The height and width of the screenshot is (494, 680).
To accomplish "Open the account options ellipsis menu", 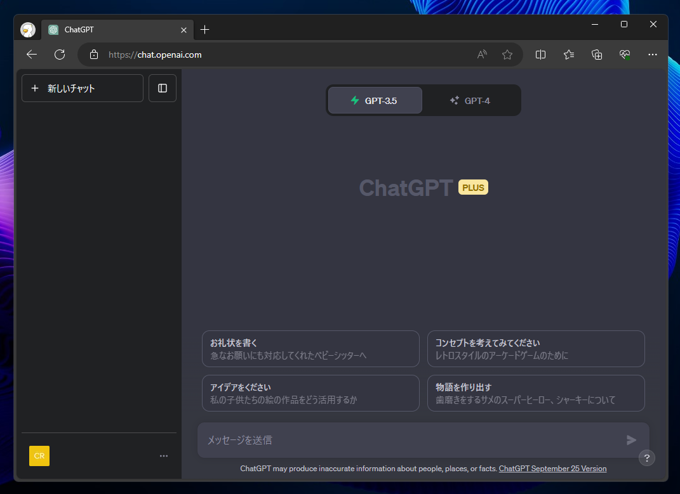I will click(163, 456).
